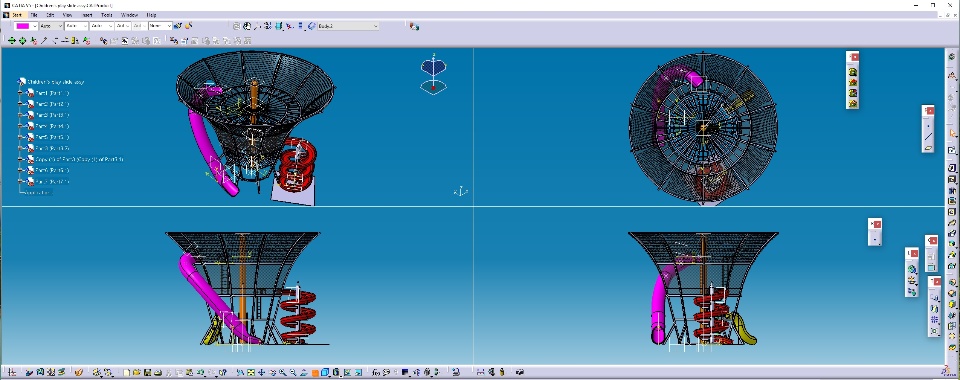Viewport: 960px width, 380px height.
Task: Click the first green arrows icon, second toolbar row
Action: (x=12, y=40)
